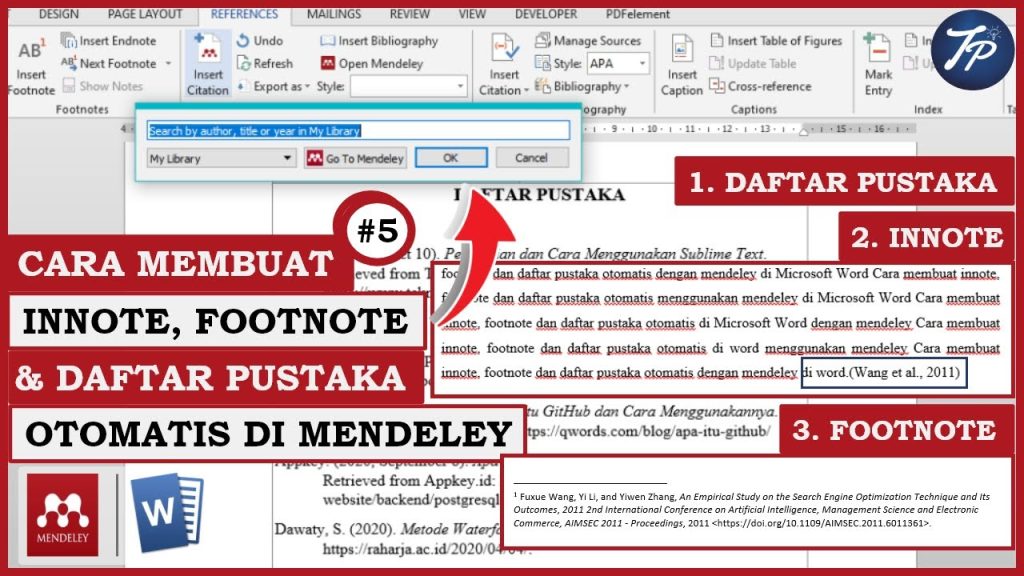Click Insert Caption
This screenshot has width=1024, height=576.
682,65
